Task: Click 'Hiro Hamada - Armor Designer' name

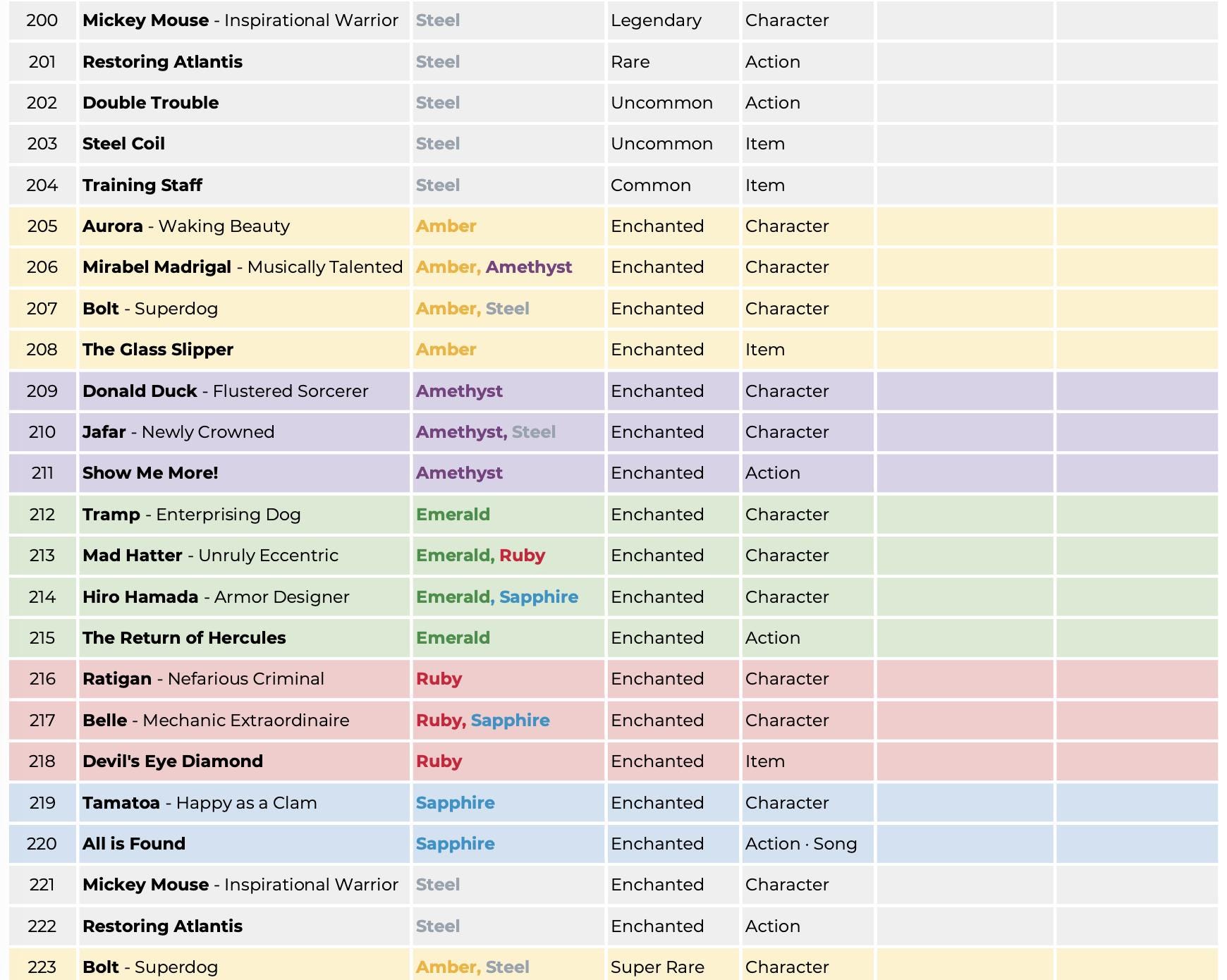Action: pyautogui.click(x=216, y=597)
